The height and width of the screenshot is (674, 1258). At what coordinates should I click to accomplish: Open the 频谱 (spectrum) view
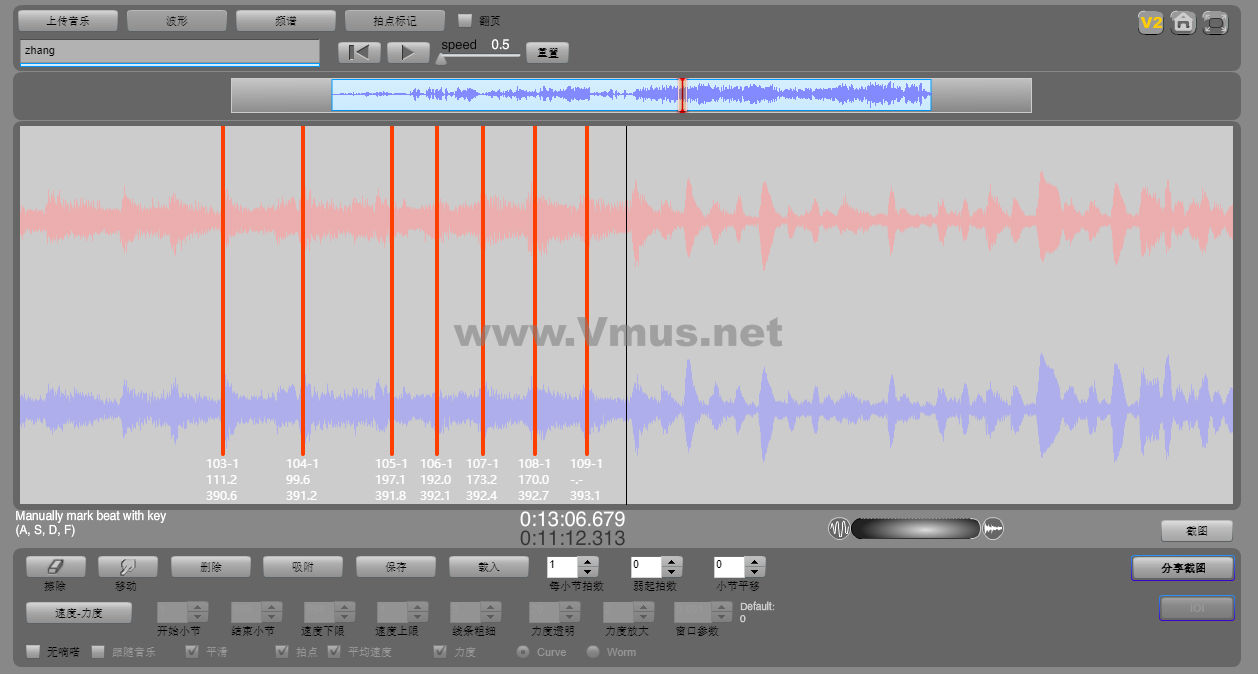(x=286, y=20)
